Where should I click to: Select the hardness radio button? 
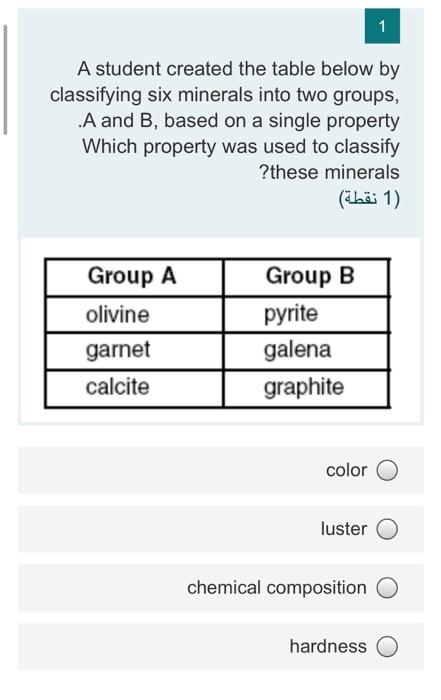(x=387, y=646)
